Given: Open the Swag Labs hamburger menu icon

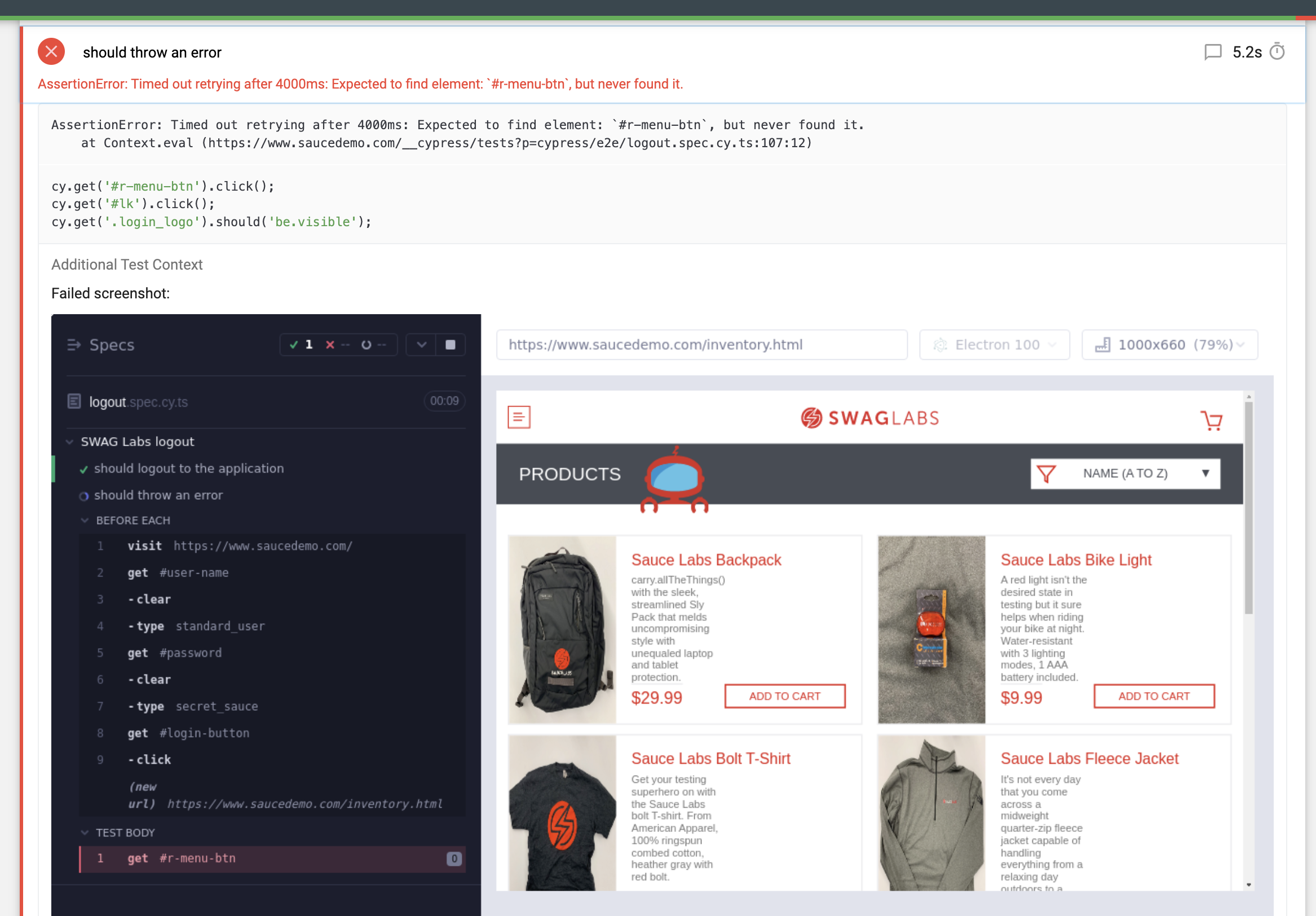Looking at the screenshot, I should click(x=519, y=417).
